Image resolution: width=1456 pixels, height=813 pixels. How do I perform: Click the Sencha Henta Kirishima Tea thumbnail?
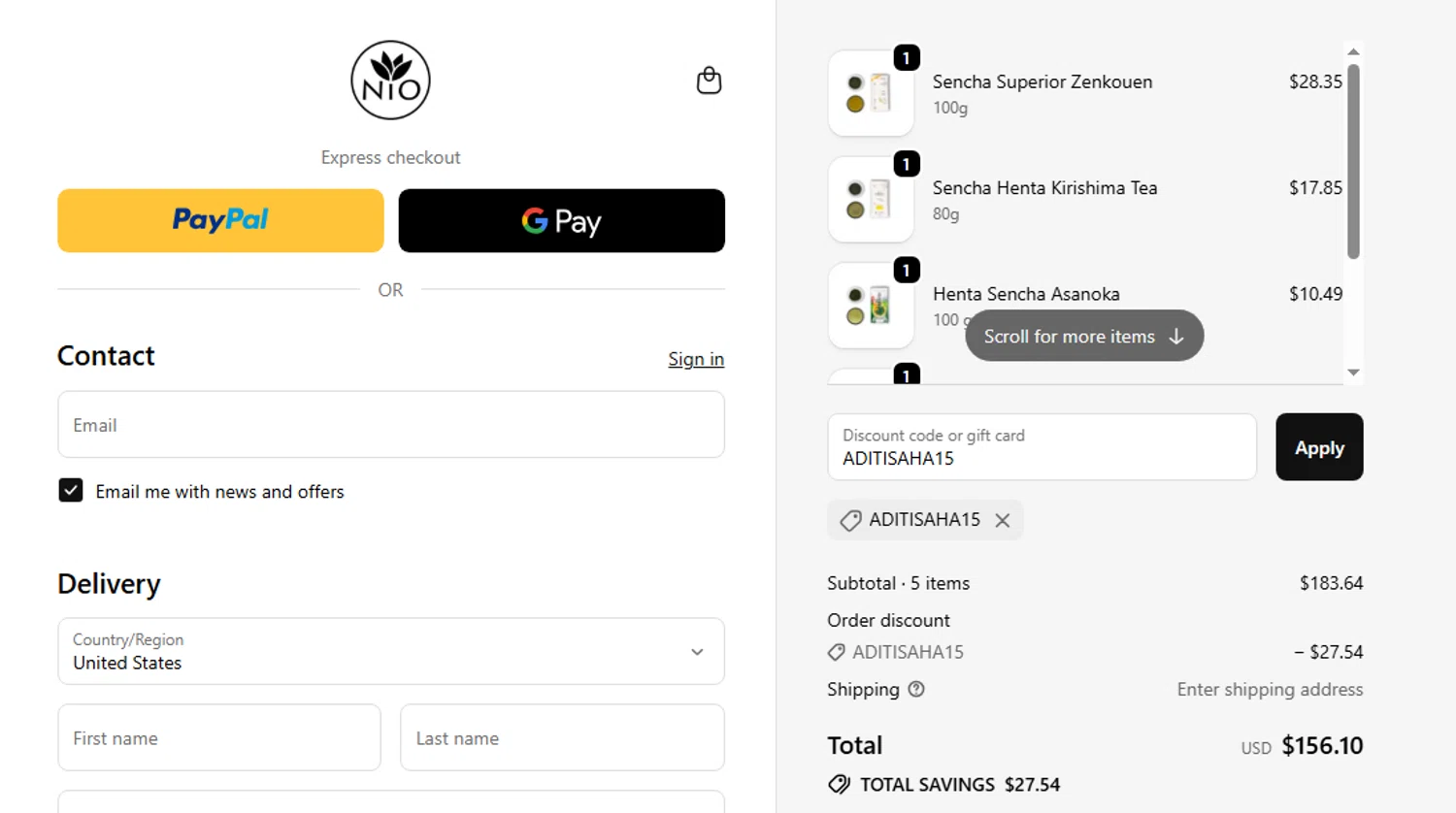tap(871, 199)
